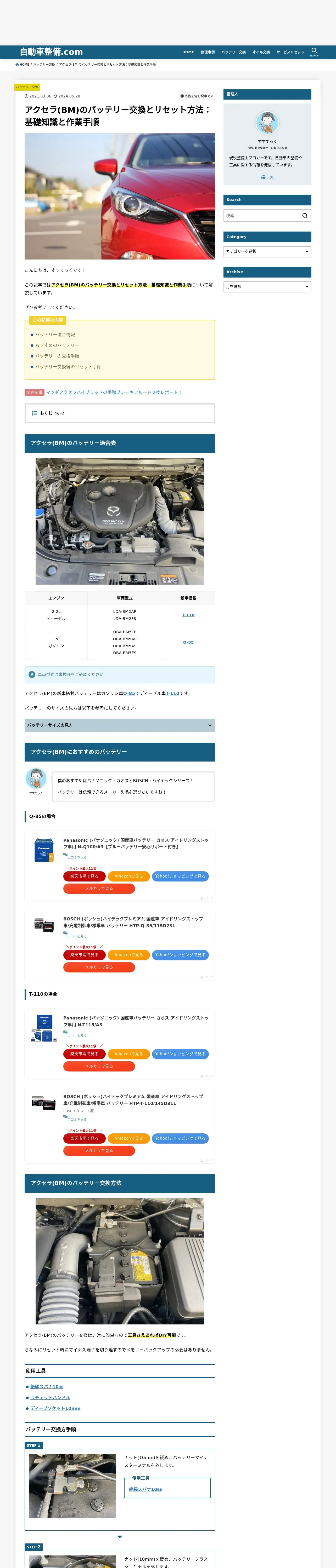Screen dimensions: 336x1568
Task: Click ディープソケット10mm tool link
Action: [55, 1409]
